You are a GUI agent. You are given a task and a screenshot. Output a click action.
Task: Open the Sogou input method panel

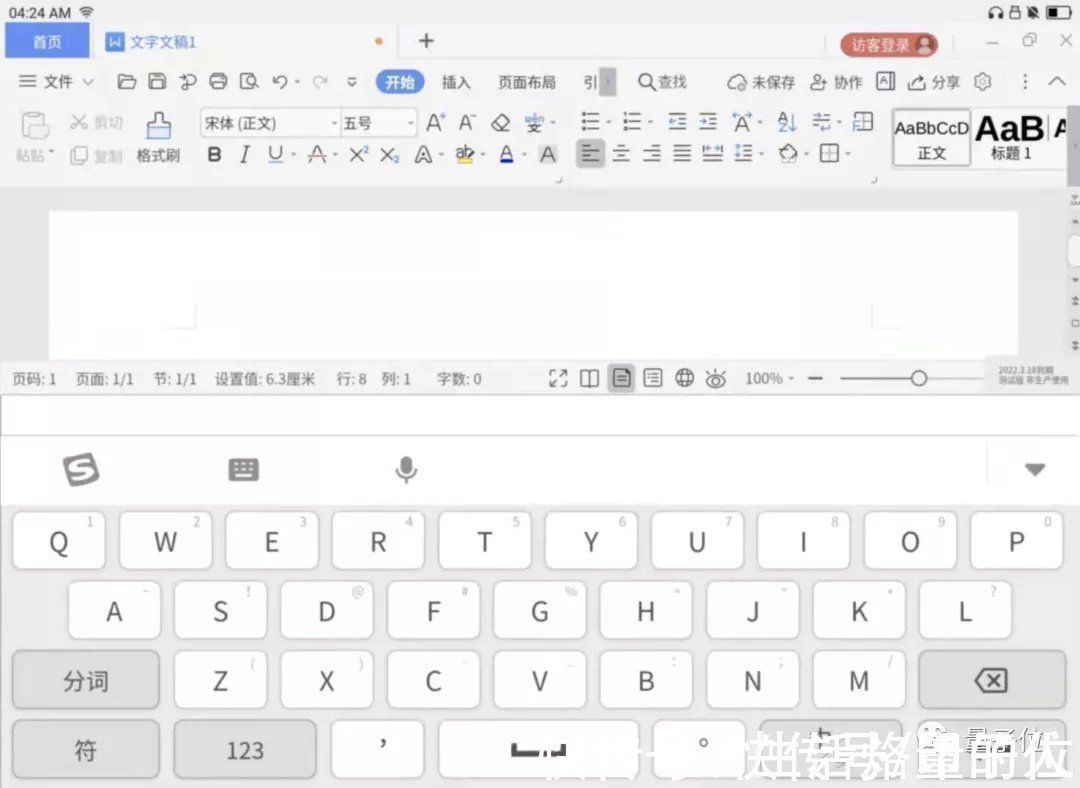[82, 468]
